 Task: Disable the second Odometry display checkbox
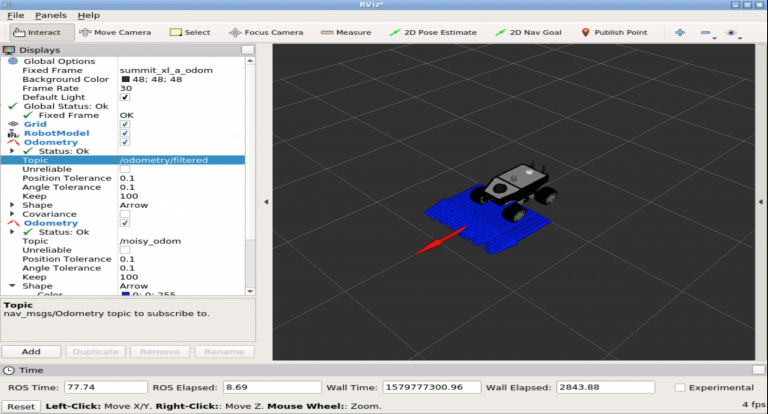point(125,223)
